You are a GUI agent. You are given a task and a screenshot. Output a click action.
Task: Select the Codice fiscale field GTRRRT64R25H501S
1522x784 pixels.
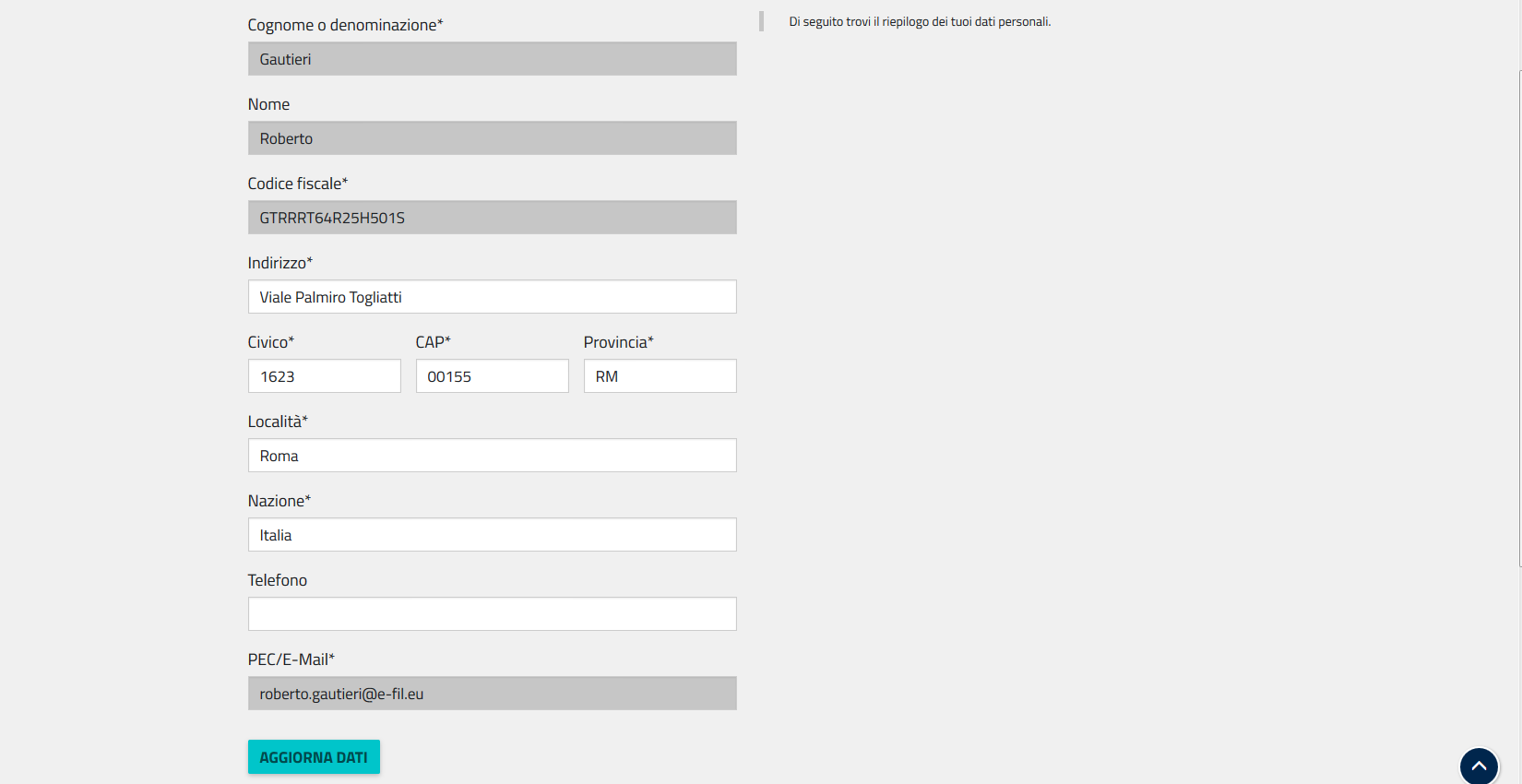[x=492, y=218]
